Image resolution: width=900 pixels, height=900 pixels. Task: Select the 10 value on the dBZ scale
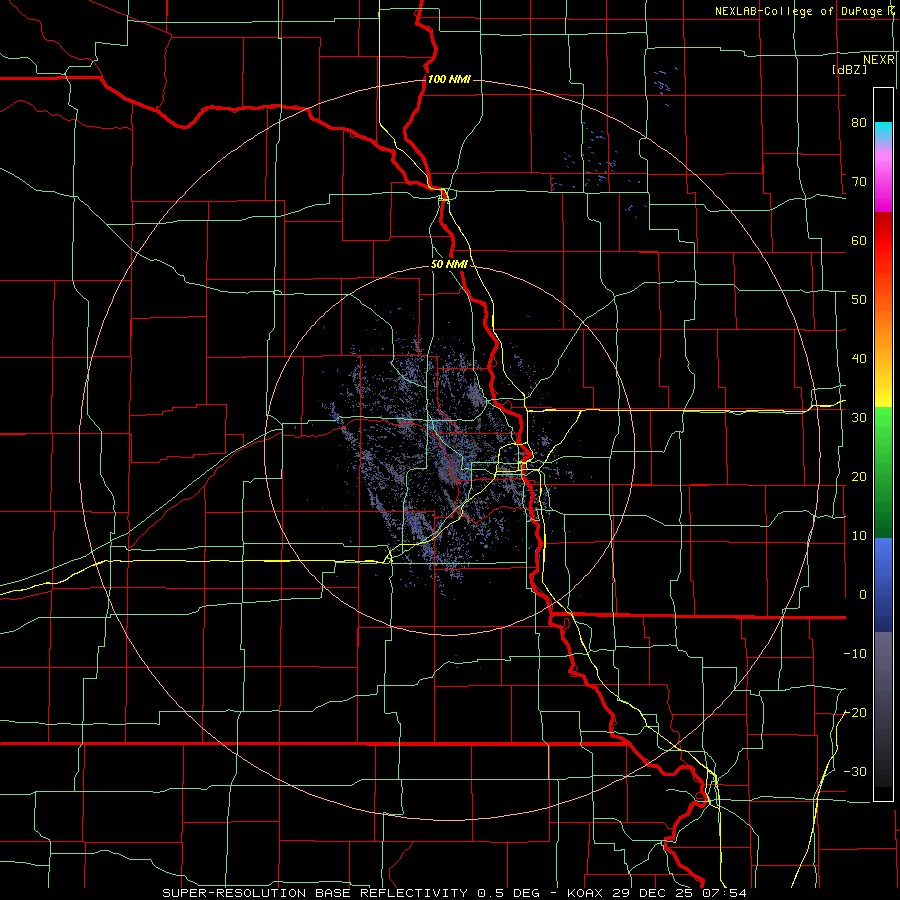859,536
